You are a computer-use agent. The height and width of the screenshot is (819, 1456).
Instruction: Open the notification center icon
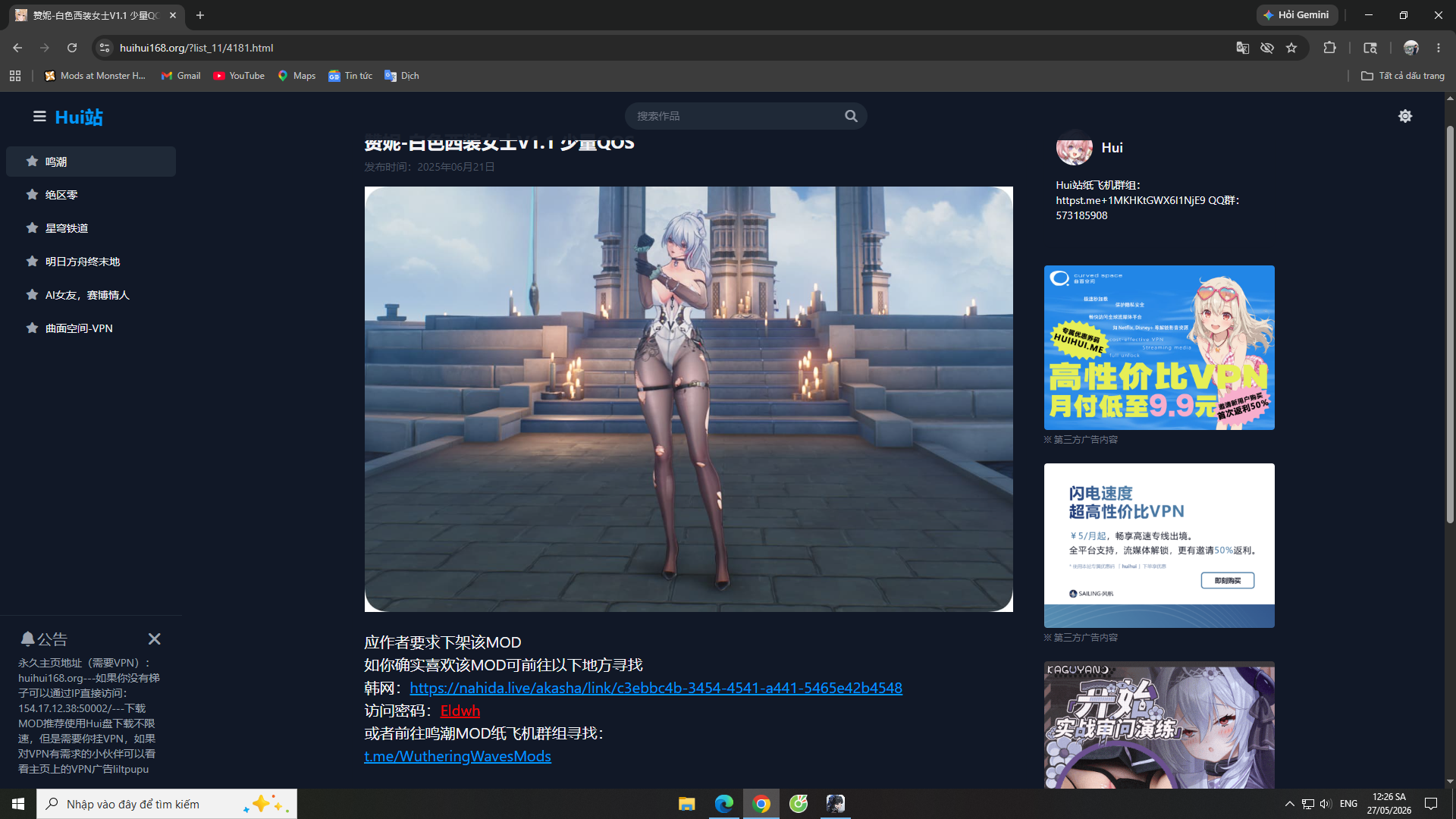1431,804
